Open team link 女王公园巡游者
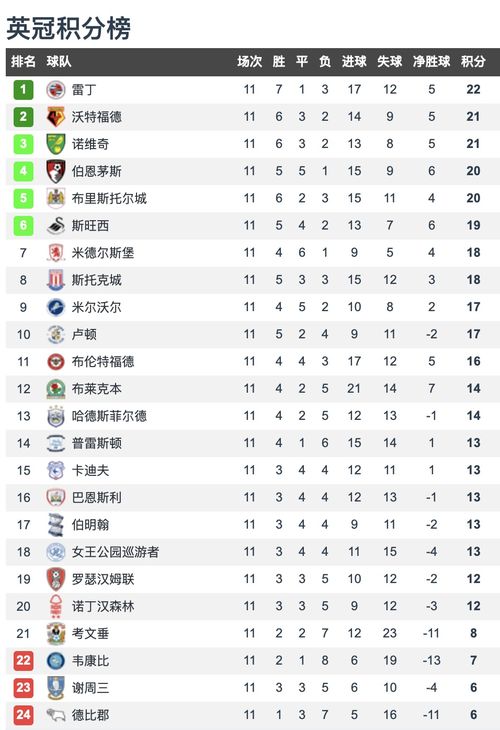Viewport: 500px width, 730px height. point(115,552)
